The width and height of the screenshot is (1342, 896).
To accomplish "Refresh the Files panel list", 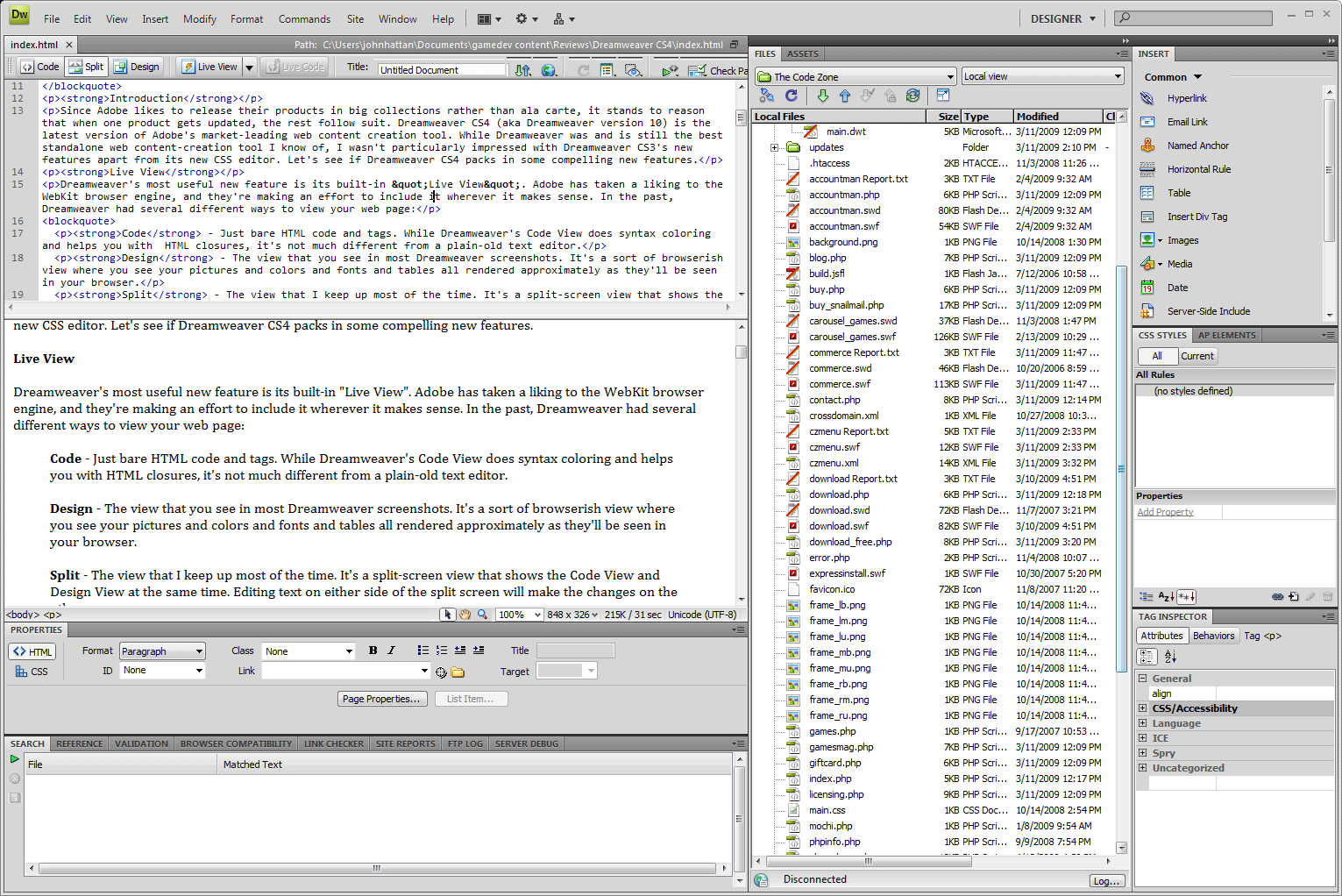I will [792, 96].
